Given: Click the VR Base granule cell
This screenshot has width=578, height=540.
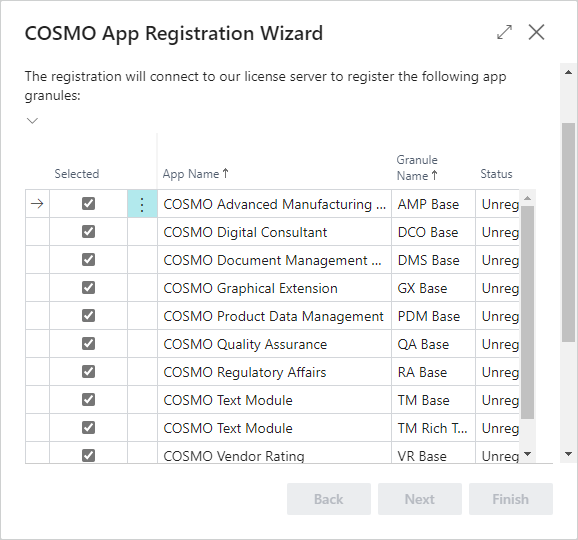Looking at the screenshot, I should click(434, 453).
